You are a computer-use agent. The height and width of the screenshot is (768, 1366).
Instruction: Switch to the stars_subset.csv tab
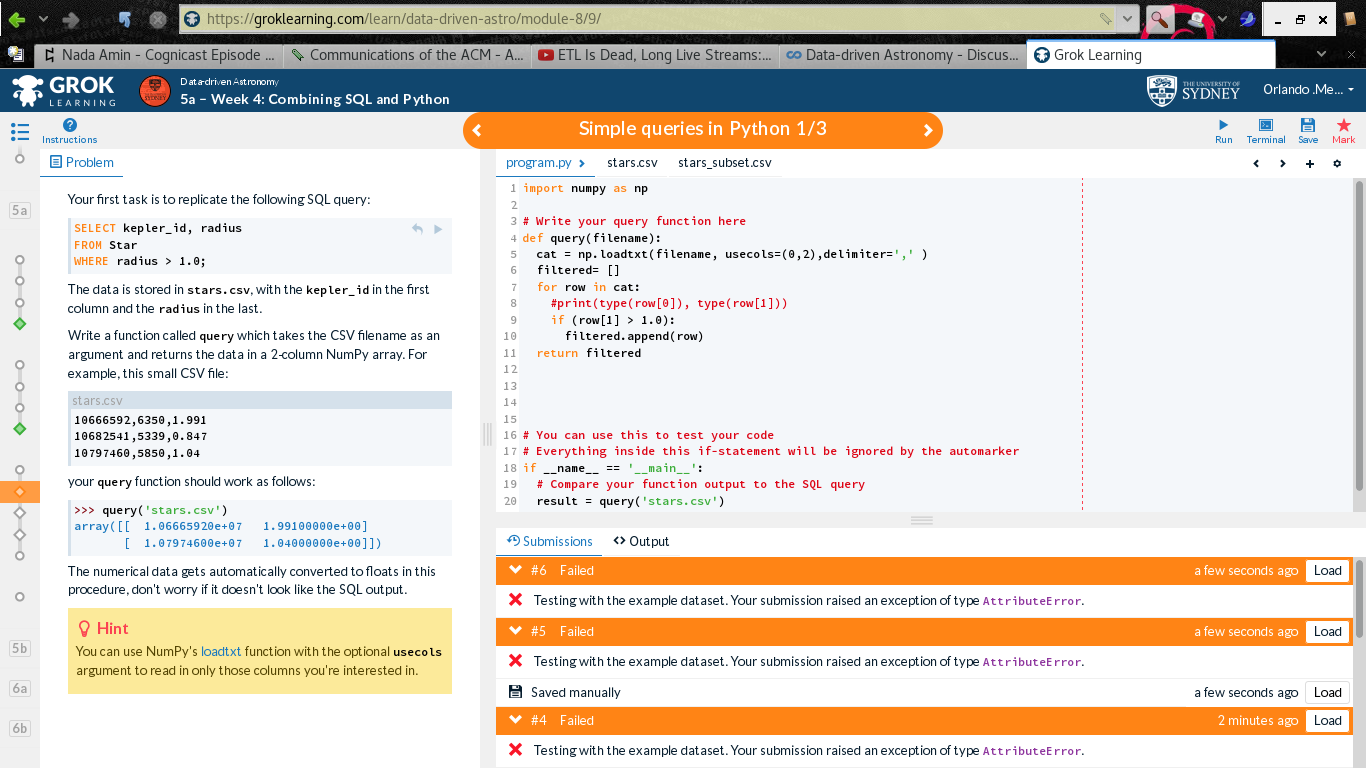725,162
